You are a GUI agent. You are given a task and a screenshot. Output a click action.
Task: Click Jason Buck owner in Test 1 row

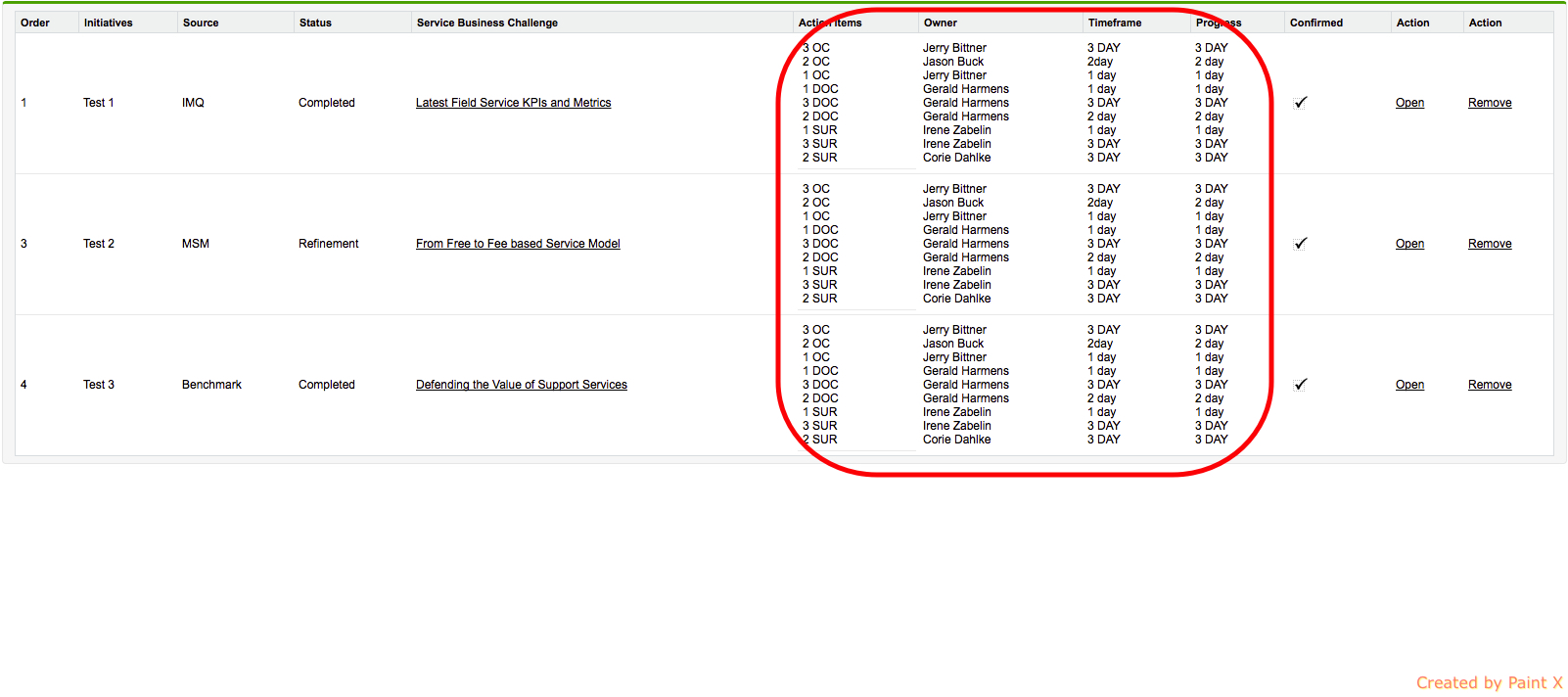(953, 62)
